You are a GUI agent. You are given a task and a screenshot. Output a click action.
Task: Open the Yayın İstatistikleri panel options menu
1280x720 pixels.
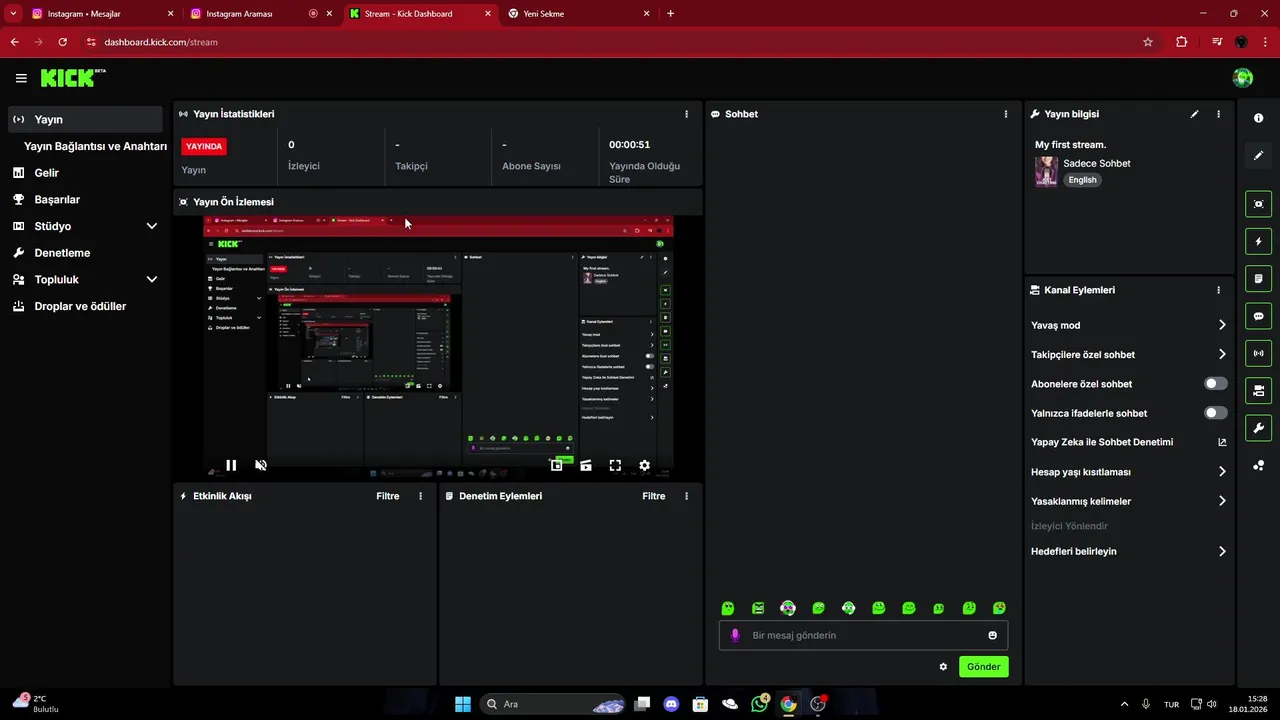click(686, 114)
